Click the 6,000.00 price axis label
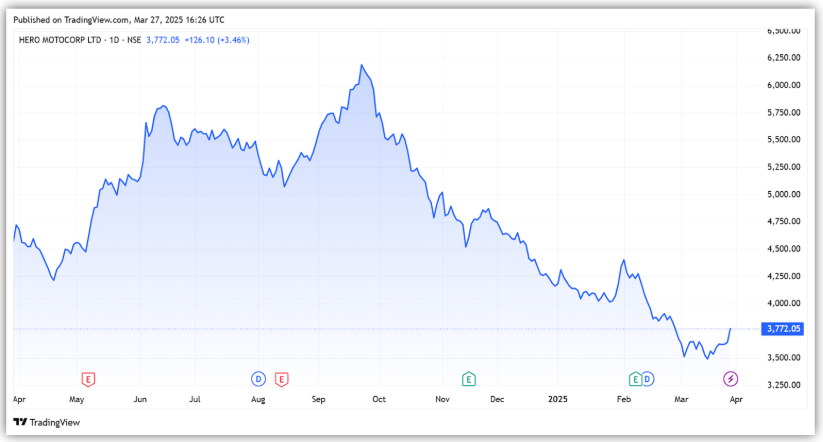Image resolution: width=823 pixels, height=442 pixels. (x=784, y=85)
